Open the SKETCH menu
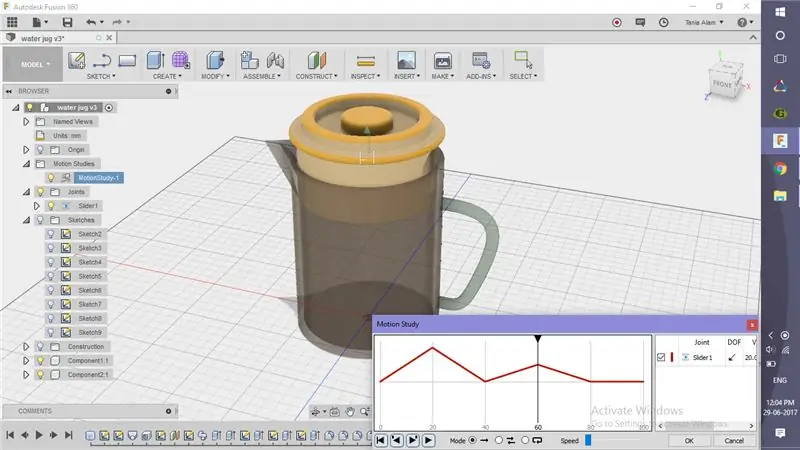This screenshot has width=800, height=450. coord(101,76)
